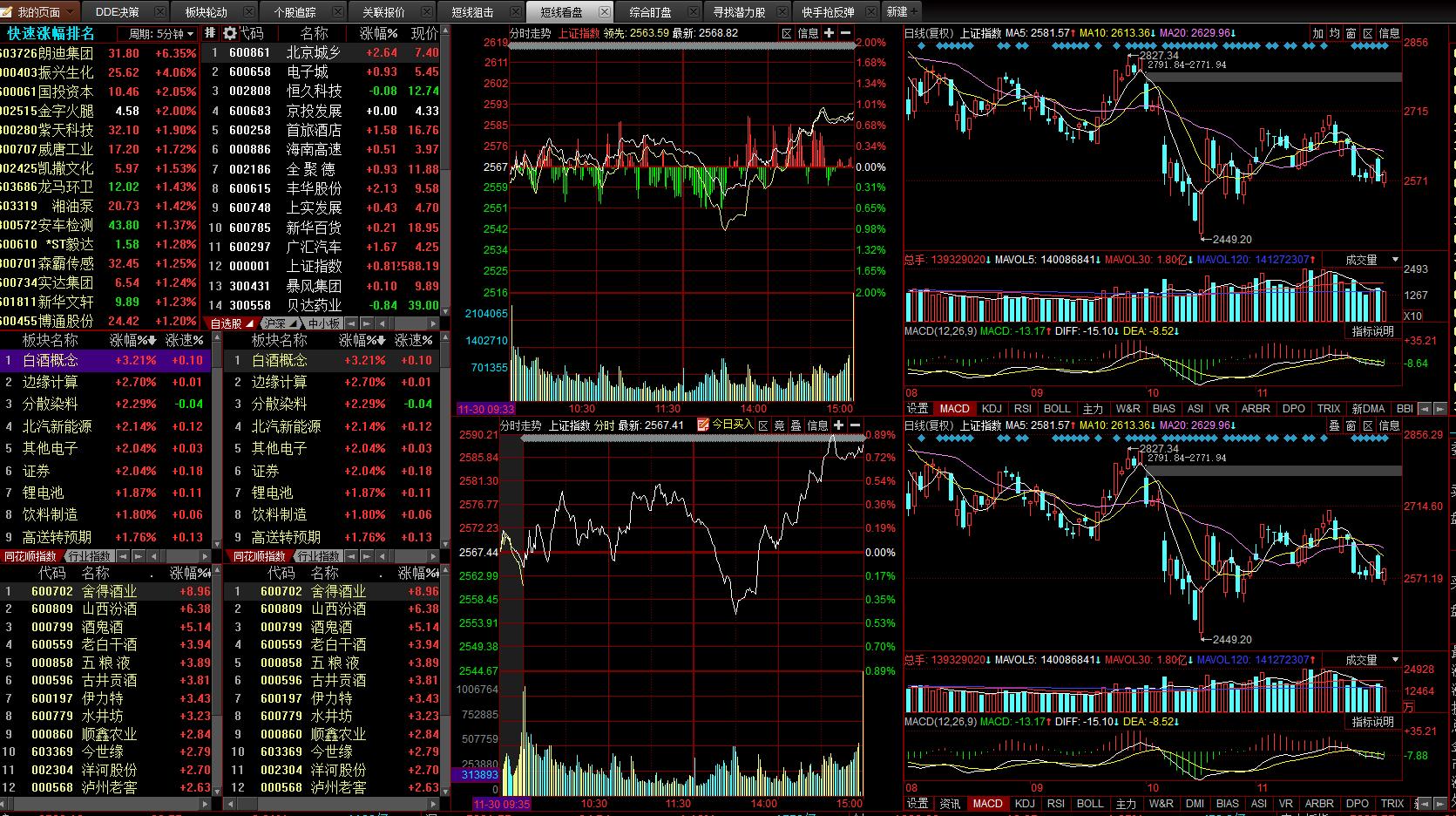The height and width of the screenshot is (816, 1456).
Task: Select 300431 暴风集团 row in watchlist
Action: tap(321, 286)
